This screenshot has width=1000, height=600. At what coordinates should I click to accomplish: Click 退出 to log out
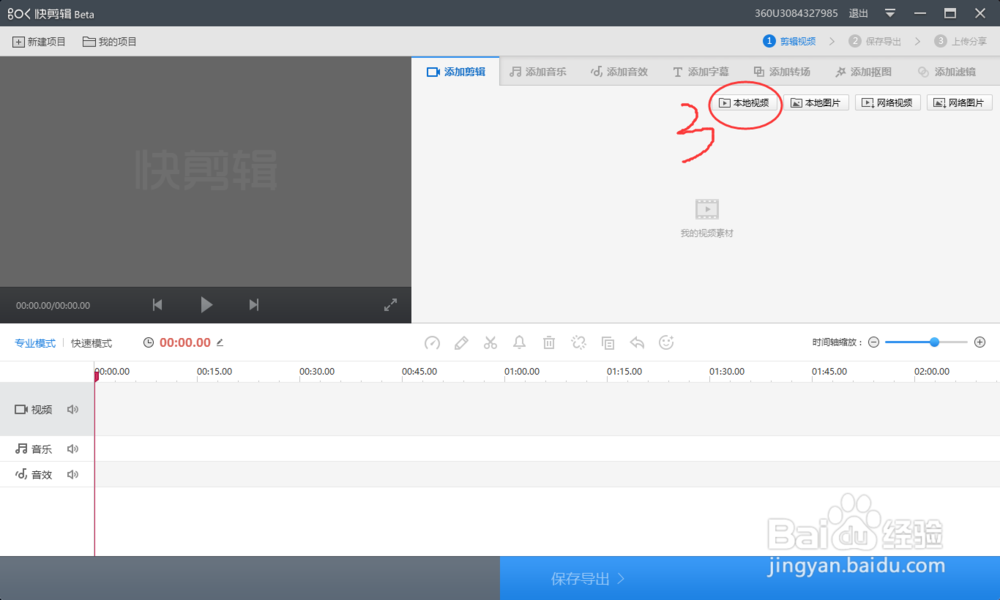858,13
